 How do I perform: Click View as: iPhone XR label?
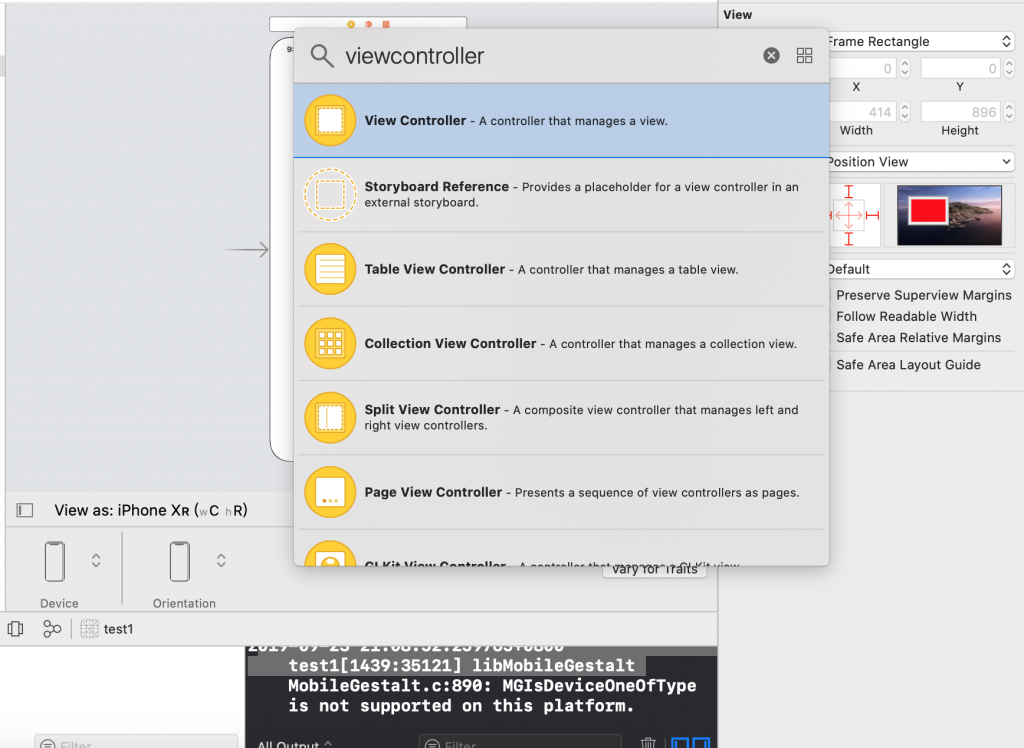tap(151, 510)
